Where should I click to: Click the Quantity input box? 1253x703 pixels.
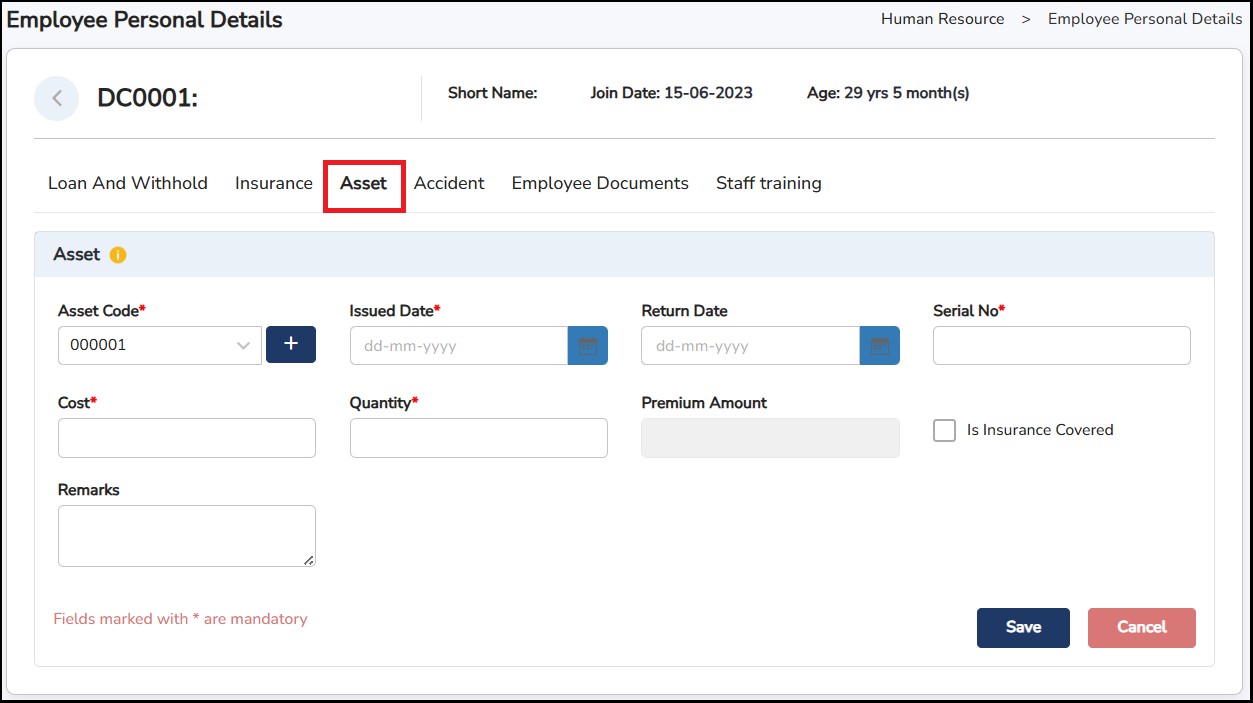(478, 438)
